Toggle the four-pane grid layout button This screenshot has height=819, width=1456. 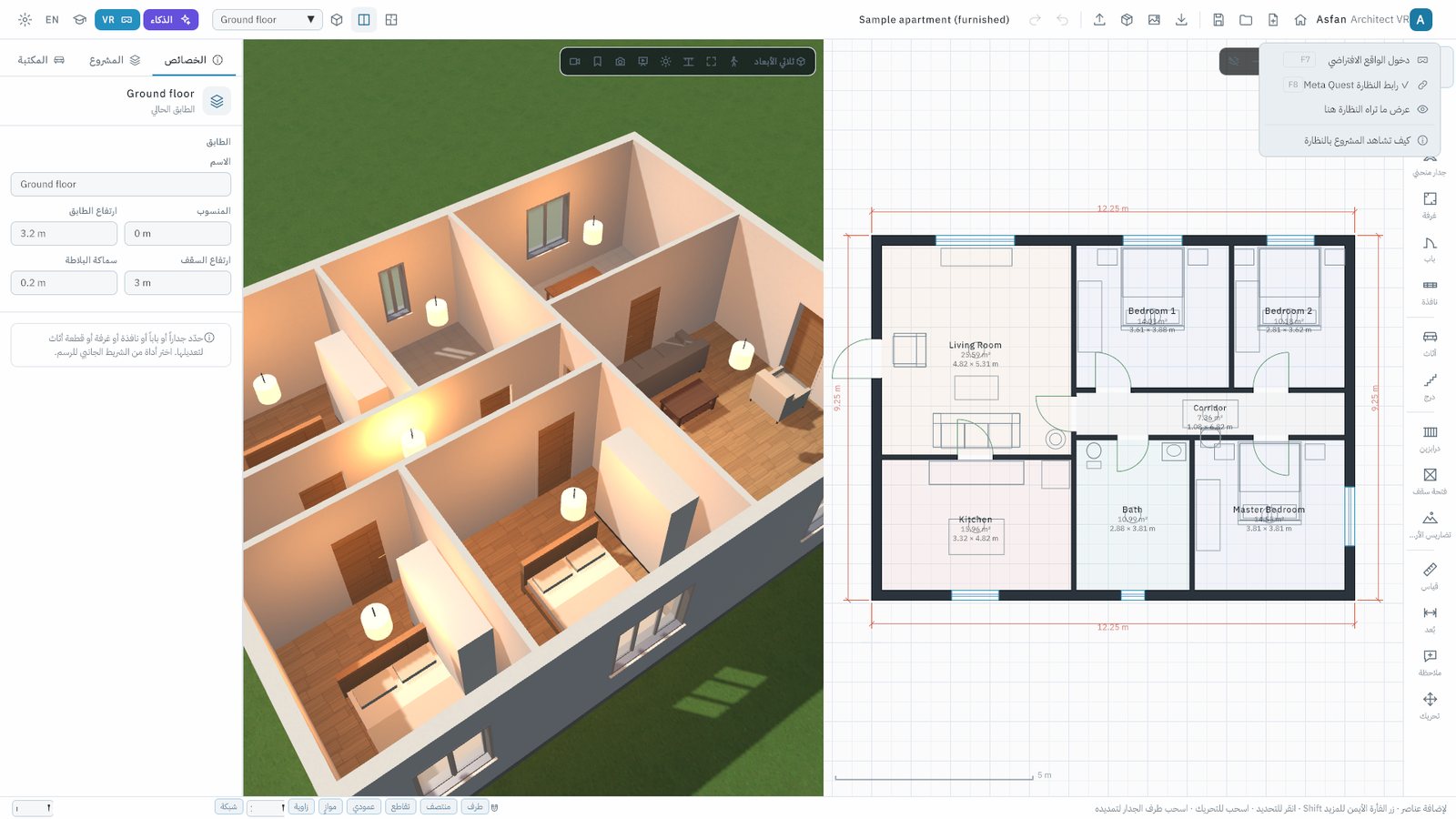coord(391,19)
